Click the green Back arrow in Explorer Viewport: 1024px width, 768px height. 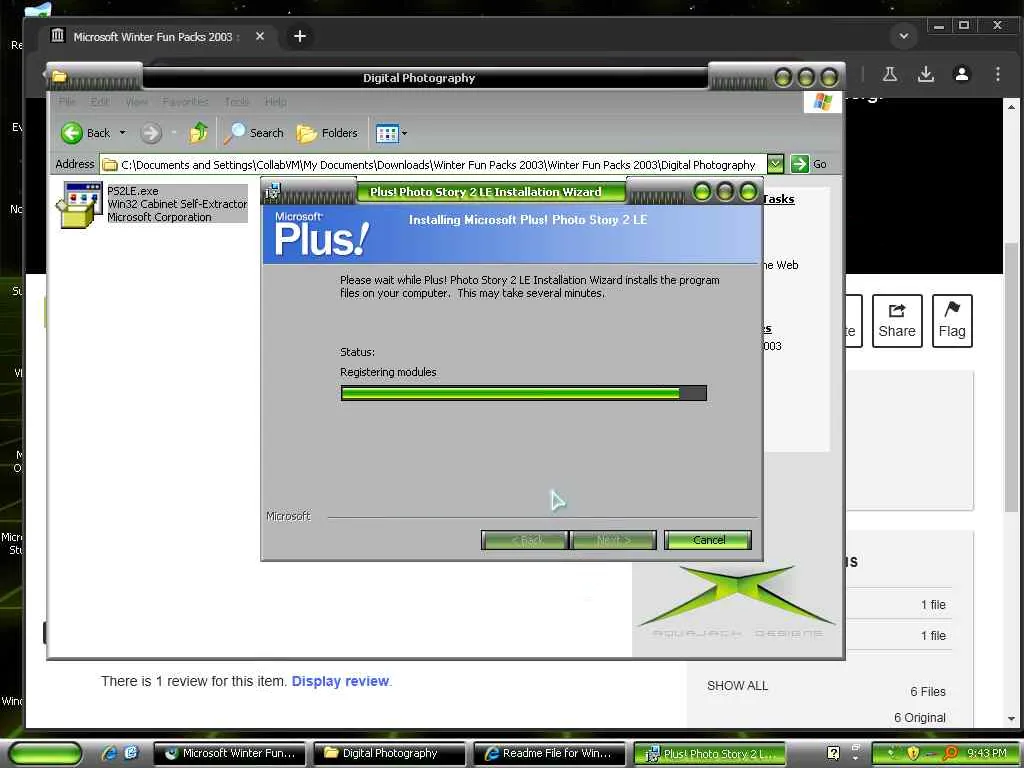pyautogui.click(x=71, y=133)
